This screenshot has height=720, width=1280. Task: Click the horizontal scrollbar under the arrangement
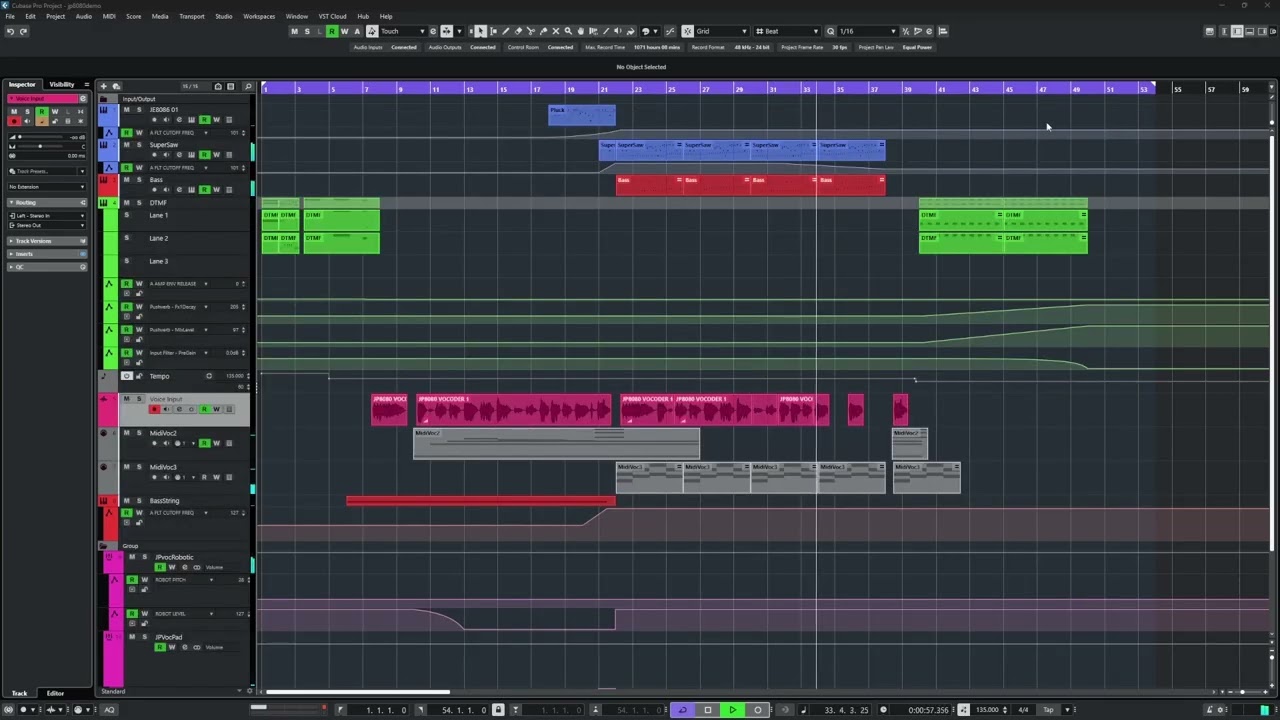(x=358, y=692)
